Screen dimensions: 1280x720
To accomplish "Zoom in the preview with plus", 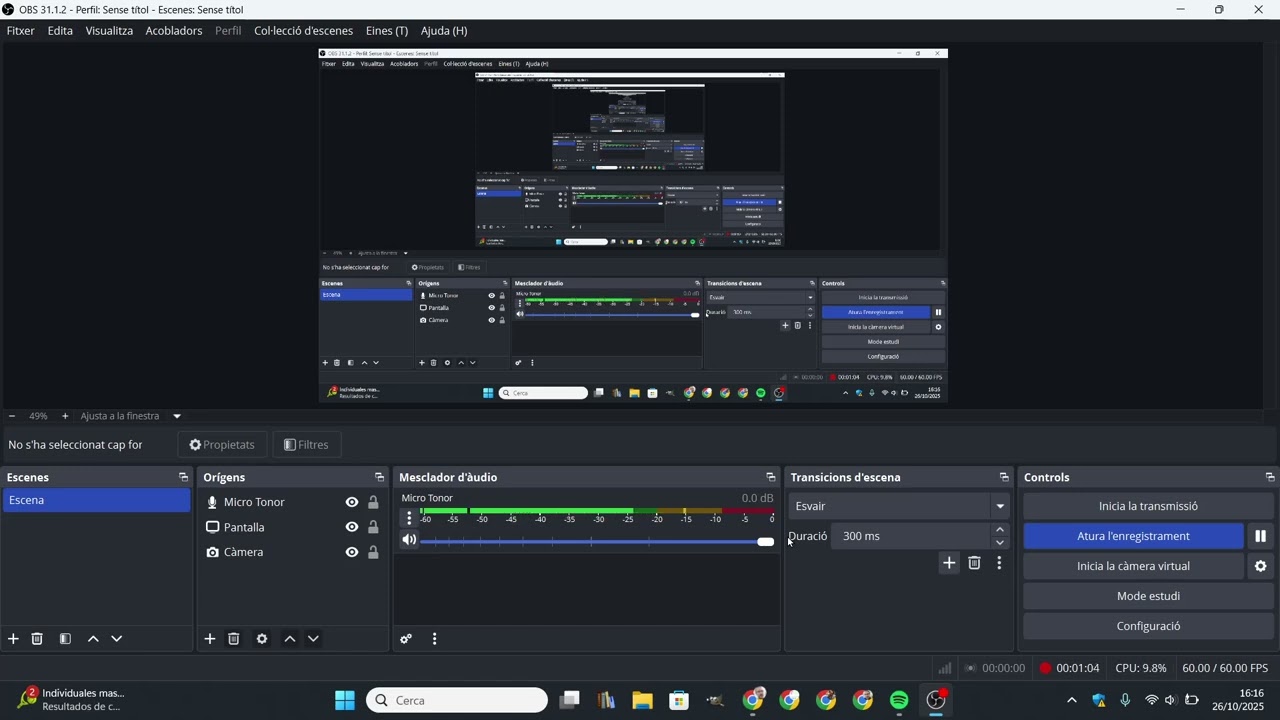I will [65, 416].
